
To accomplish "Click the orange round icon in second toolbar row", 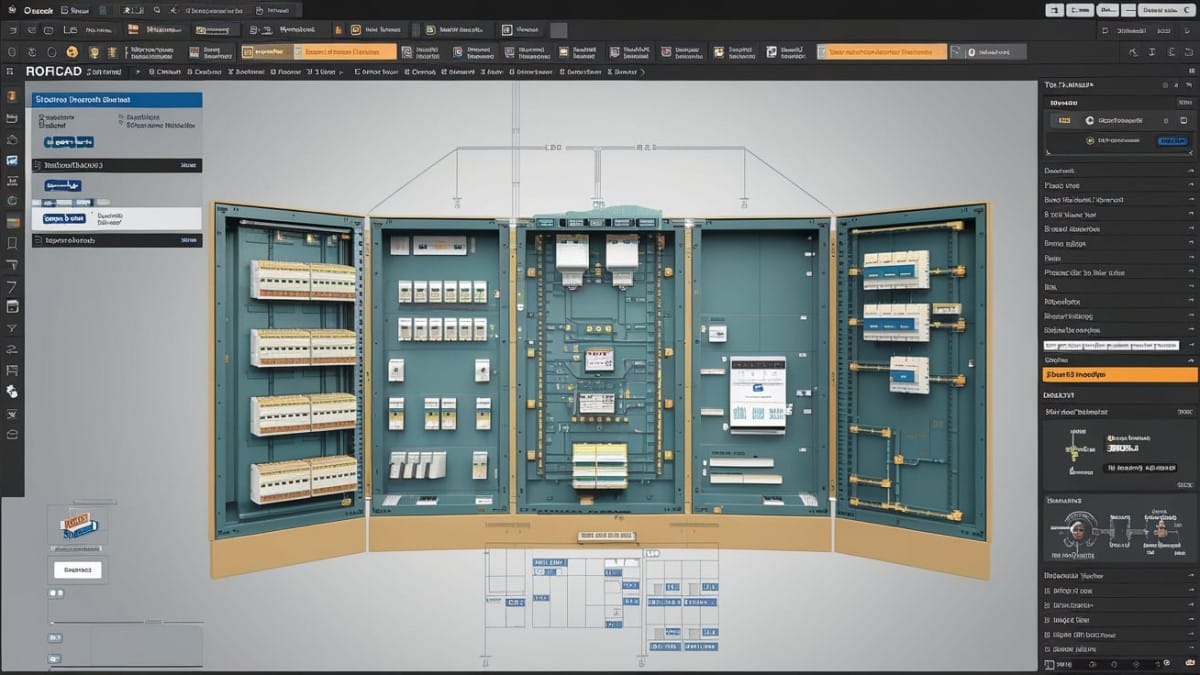I will pyautogui.click(x=71, y=51).
